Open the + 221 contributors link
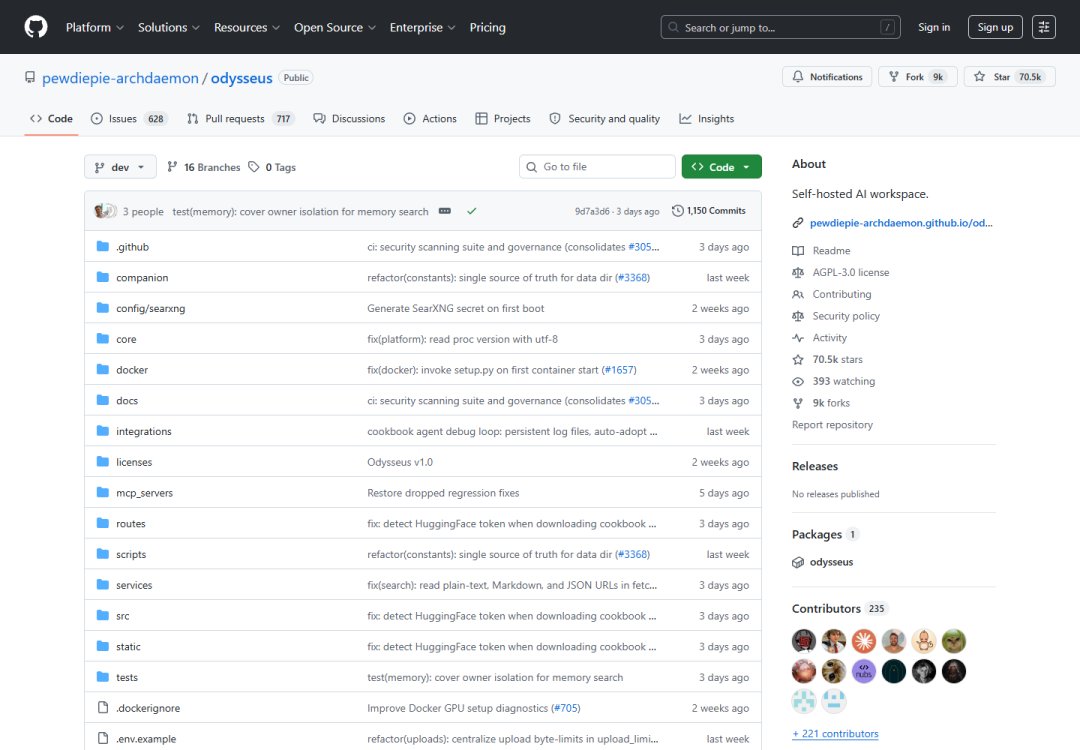 835,733
